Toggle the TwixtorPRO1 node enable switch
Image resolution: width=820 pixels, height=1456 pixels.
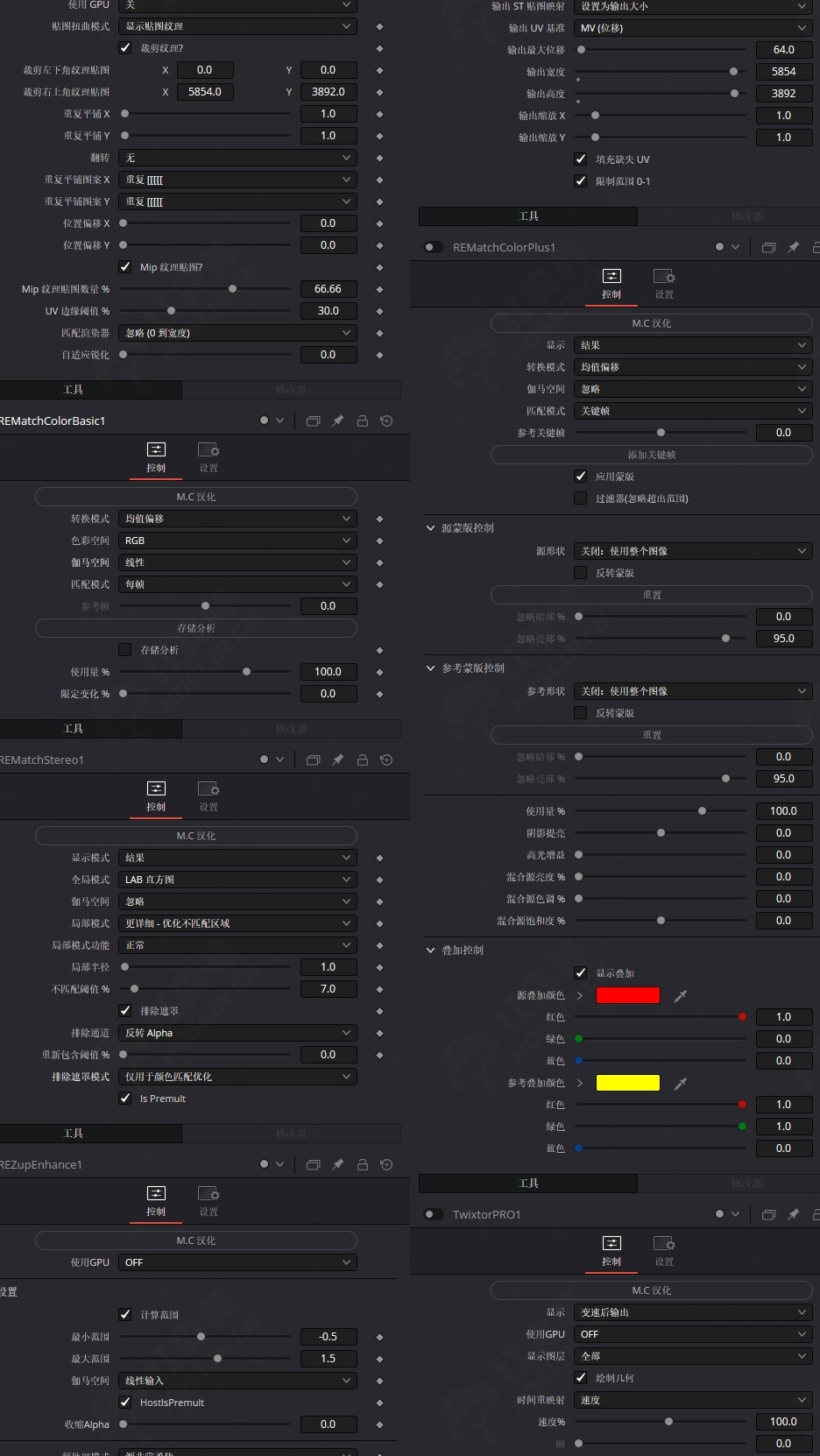pyautogui.click(x=433, y=1214)
